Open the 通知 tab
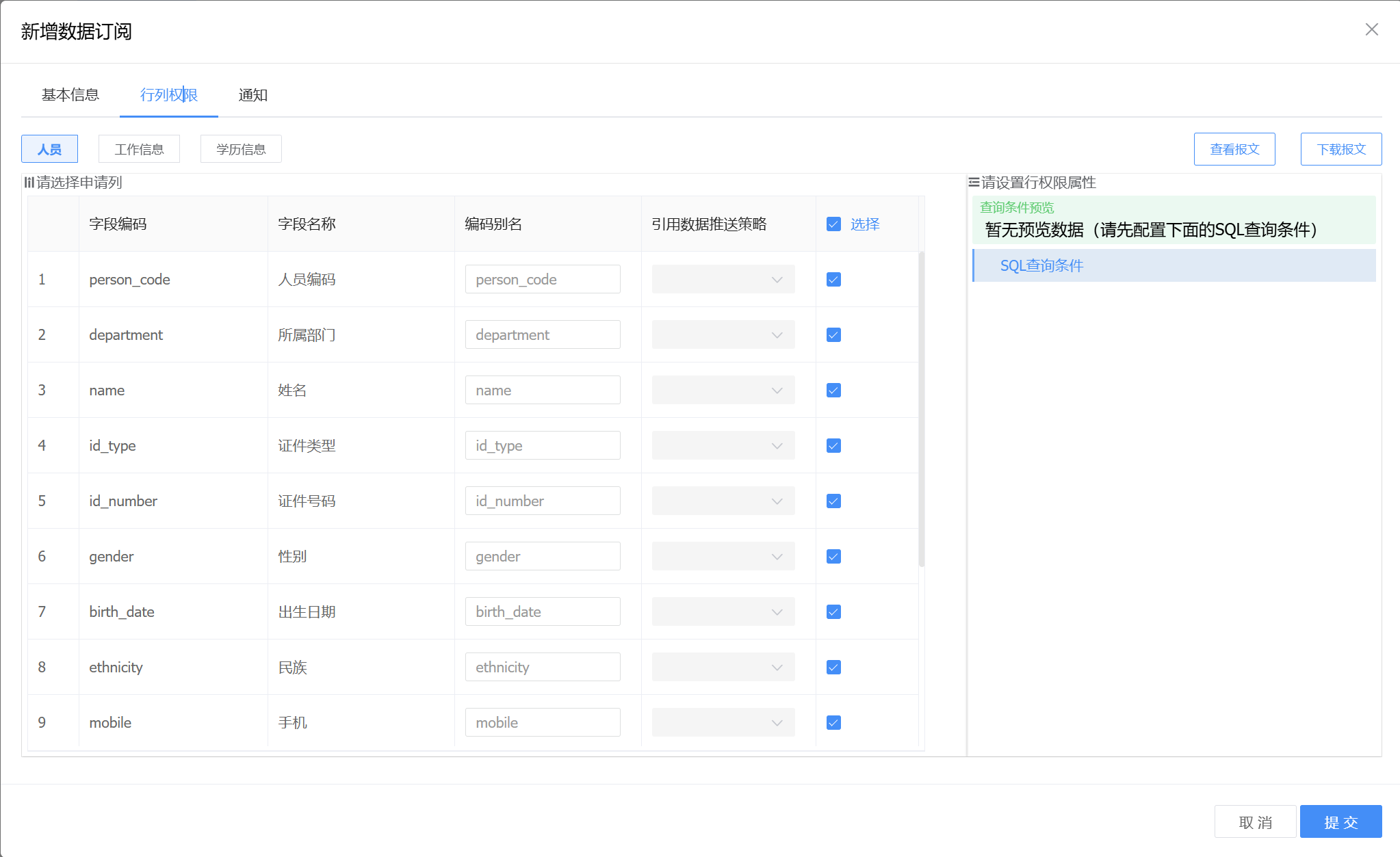Image resolution: width=1400 pixels, height=857 pixels. 252,95
